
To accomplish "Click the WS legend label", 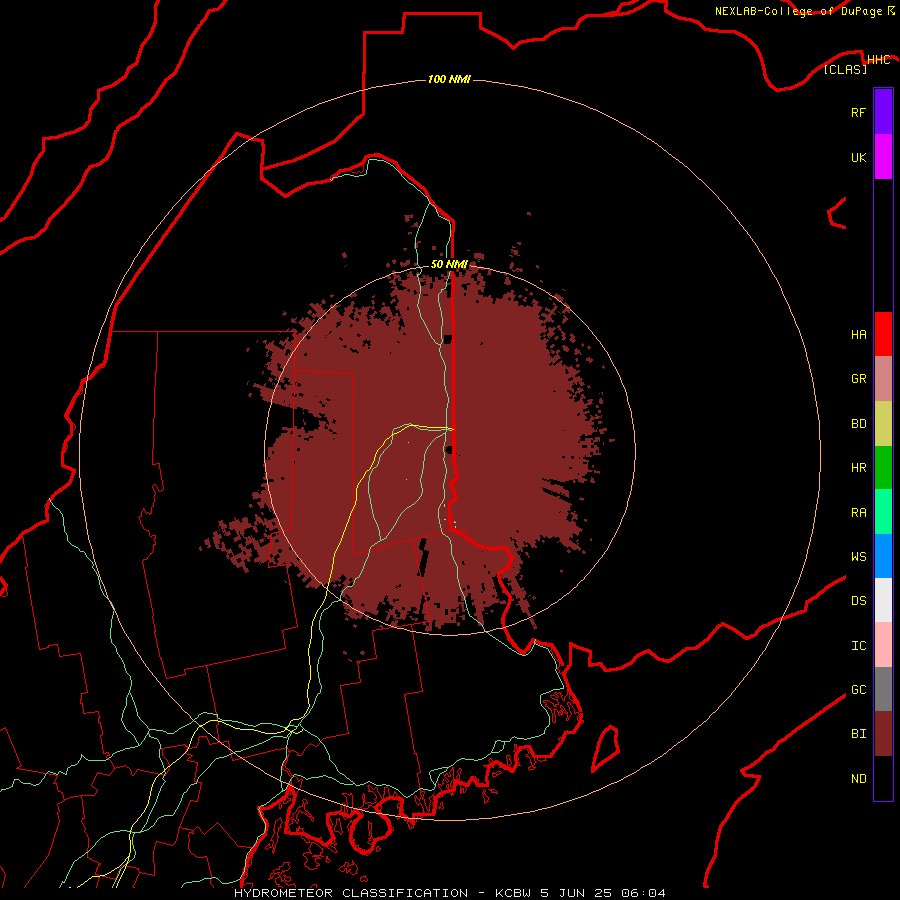I will tap(858, 556).
